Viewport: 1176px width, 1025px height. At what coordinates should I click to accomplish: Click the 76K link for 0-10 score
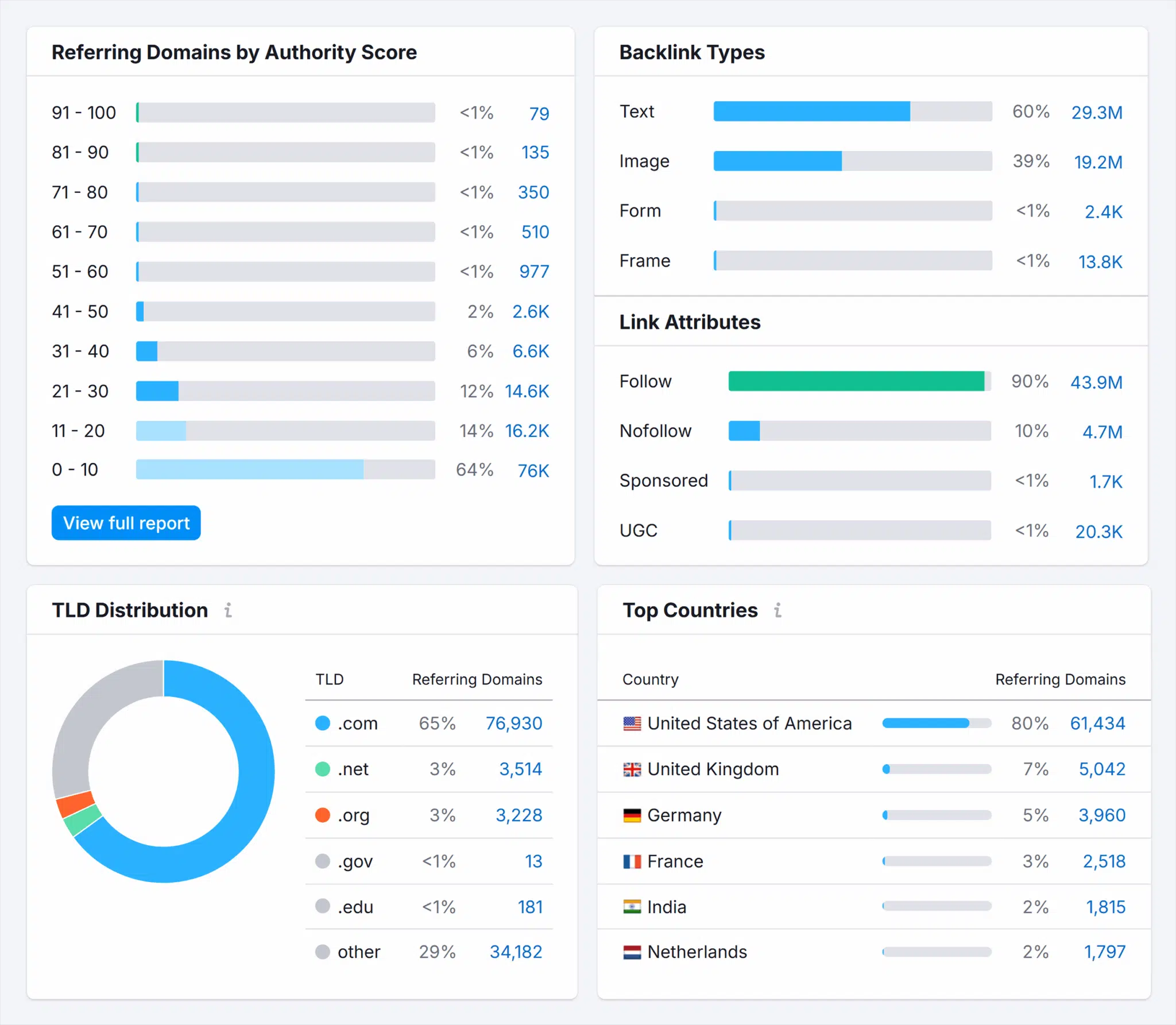pos(533,470)
